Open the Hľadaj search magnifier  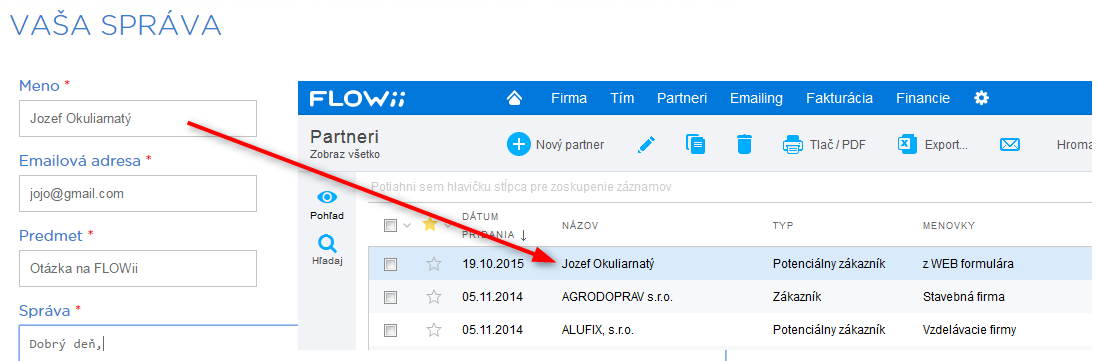click(327, 243)
